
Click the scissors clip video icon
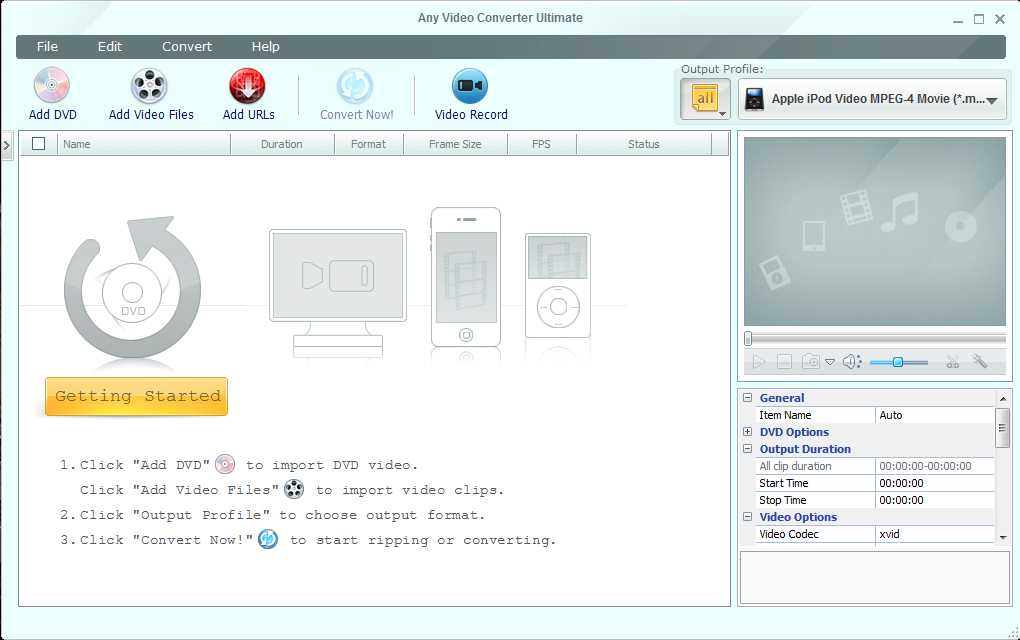[953, 362]
